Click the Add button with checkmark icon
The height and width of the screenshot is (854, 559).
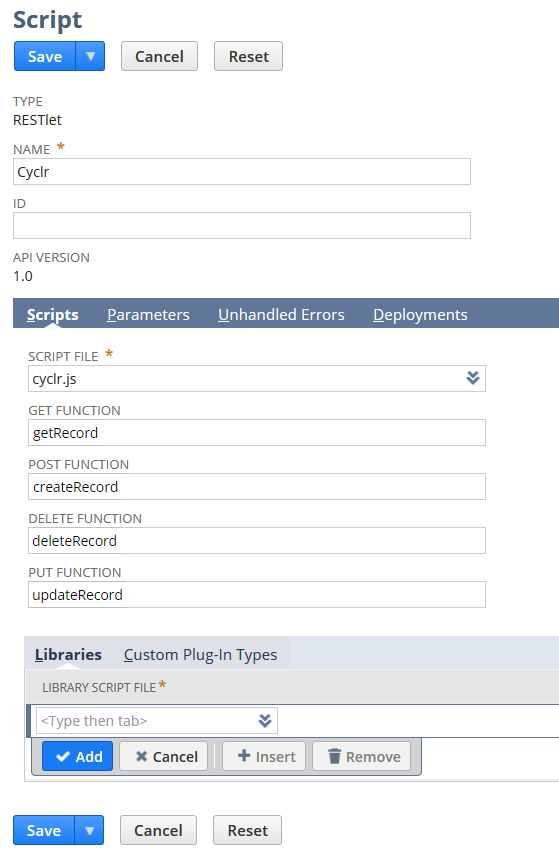point(77,756)
